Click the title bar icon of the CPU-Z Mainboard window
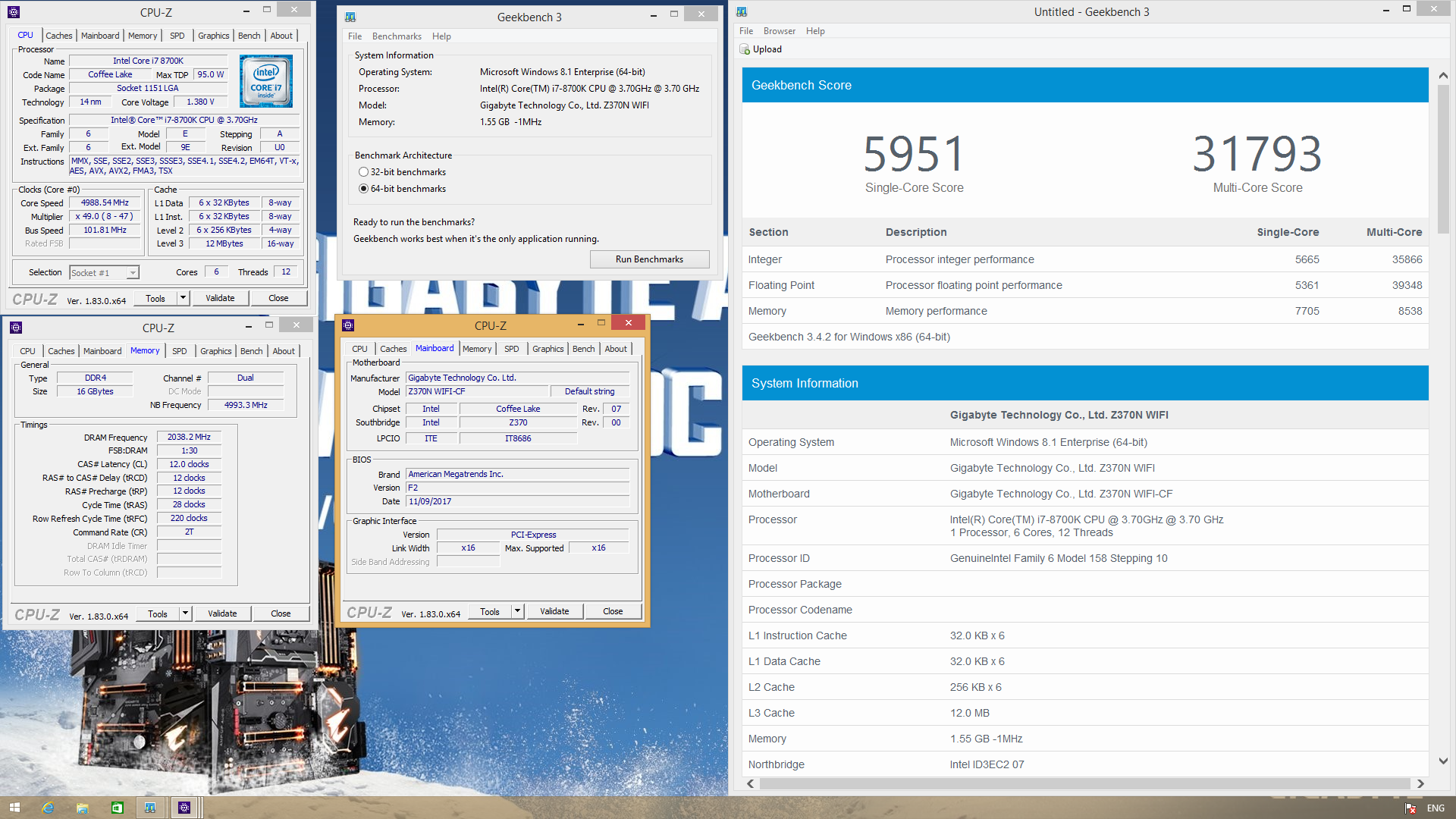This screenshot has height=819, width=1456. (348, 325)
